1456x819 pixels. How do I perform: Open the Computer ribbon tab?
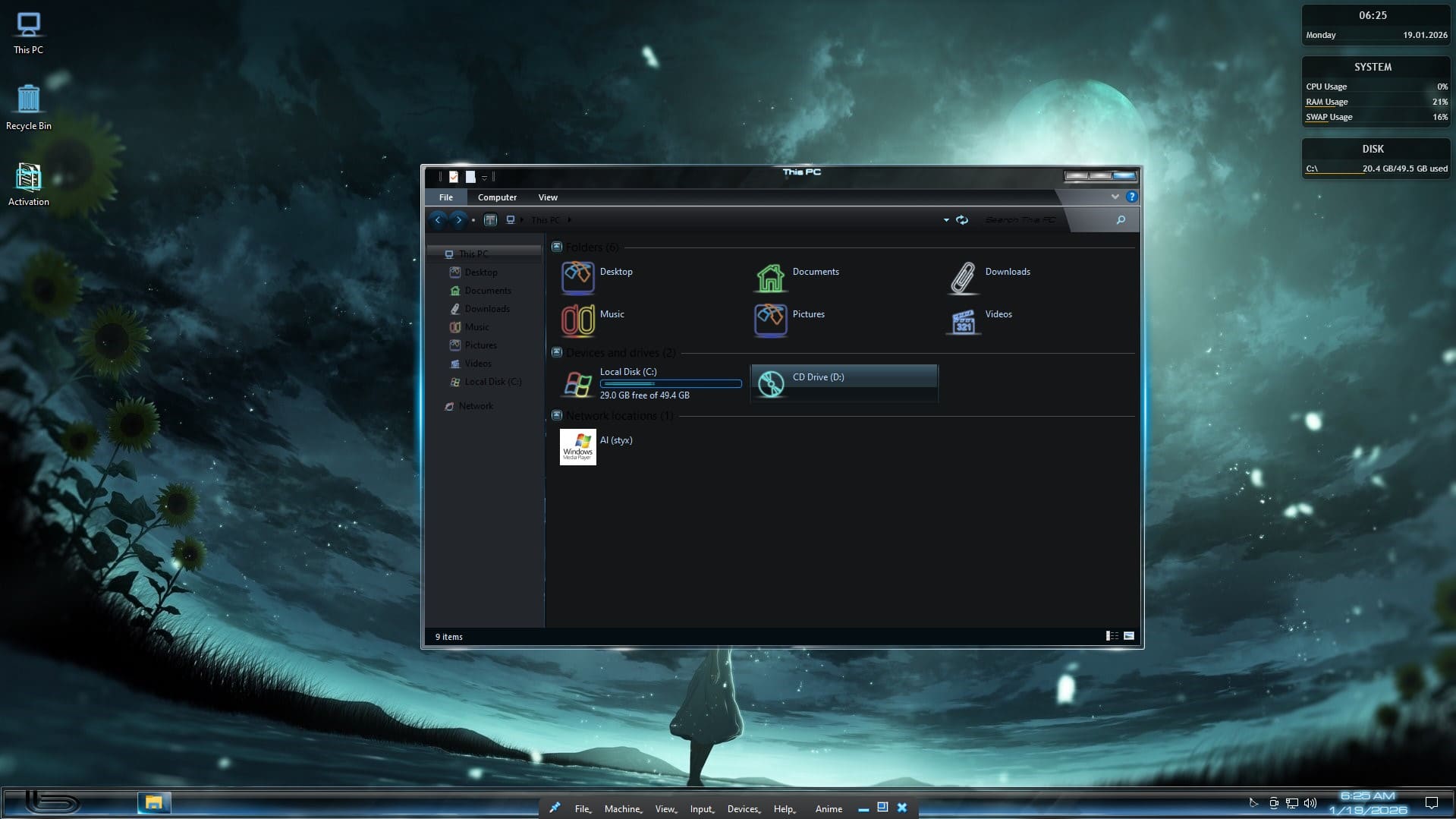tap(497, 197)
